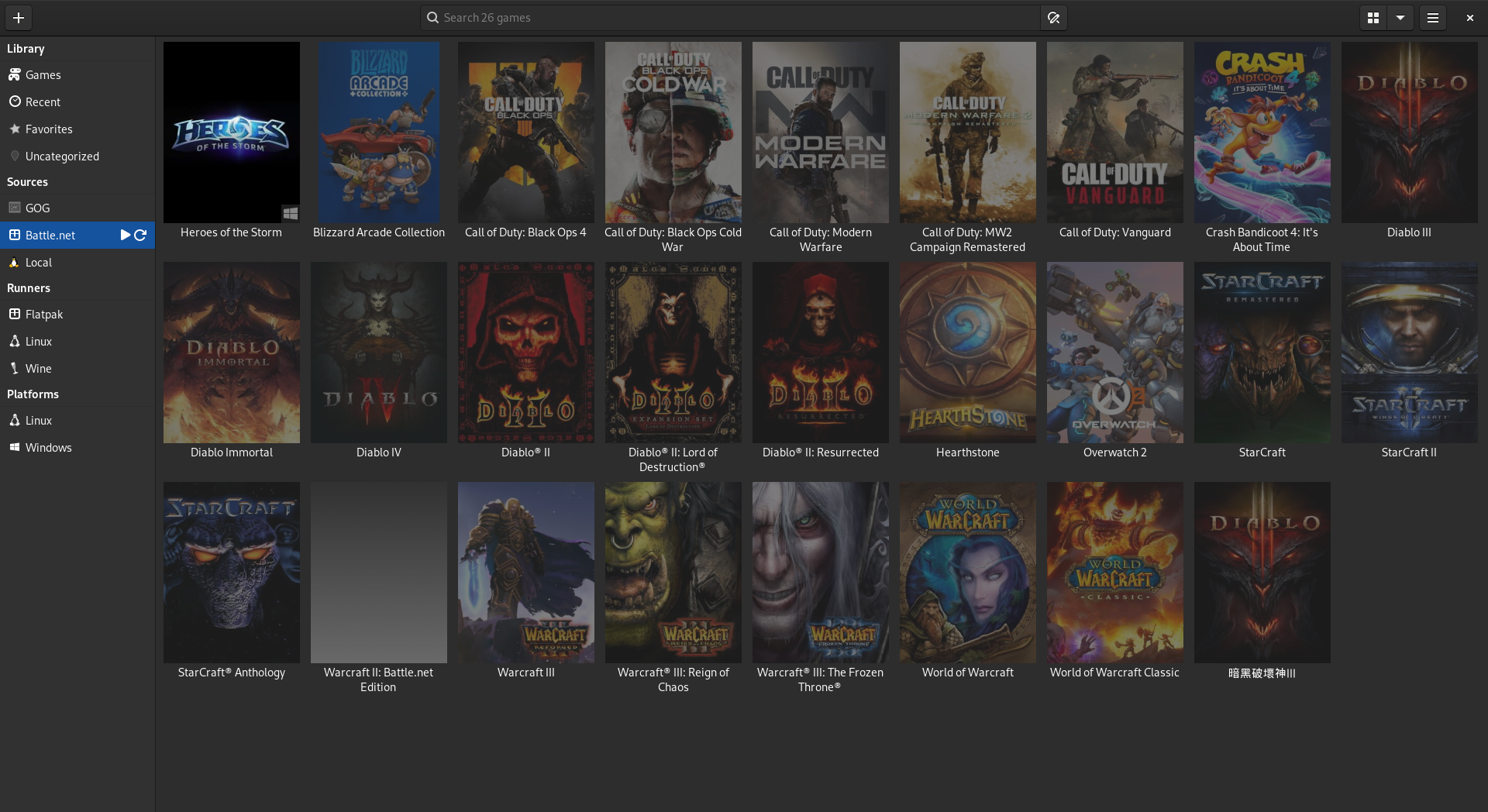1488x812 pixels.
Task: Click the Windows logo sidebar icon
Action: click(x=14, y=447)
